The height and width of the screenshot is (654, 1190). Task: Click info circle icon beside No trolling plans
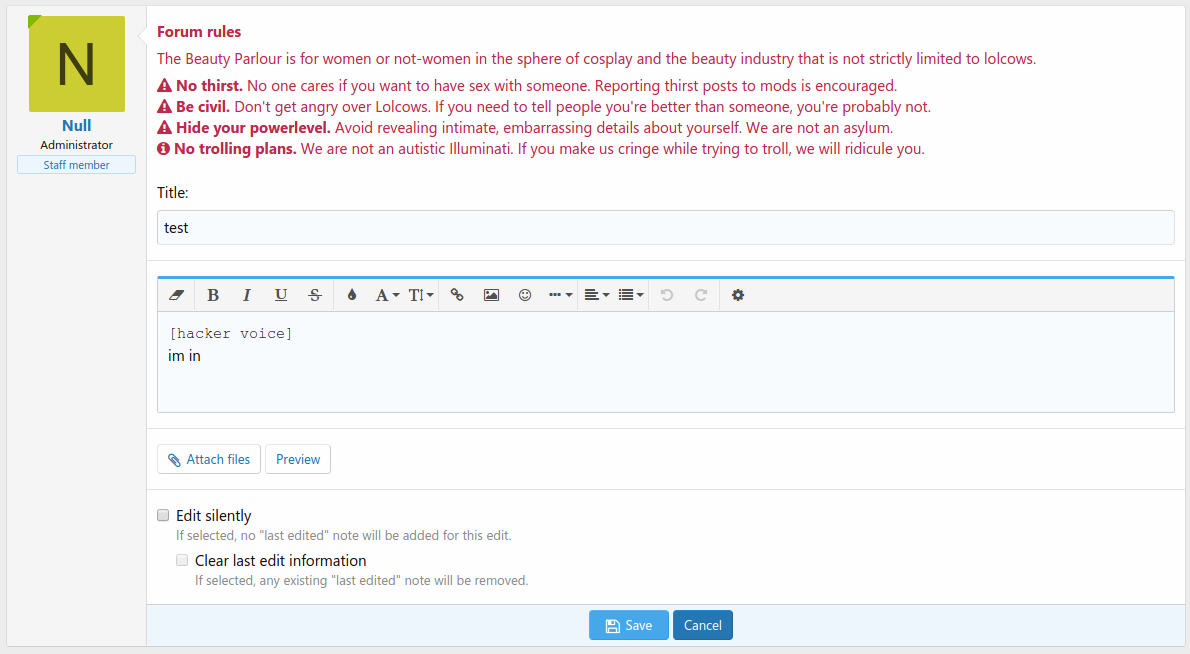coord(163,149)
